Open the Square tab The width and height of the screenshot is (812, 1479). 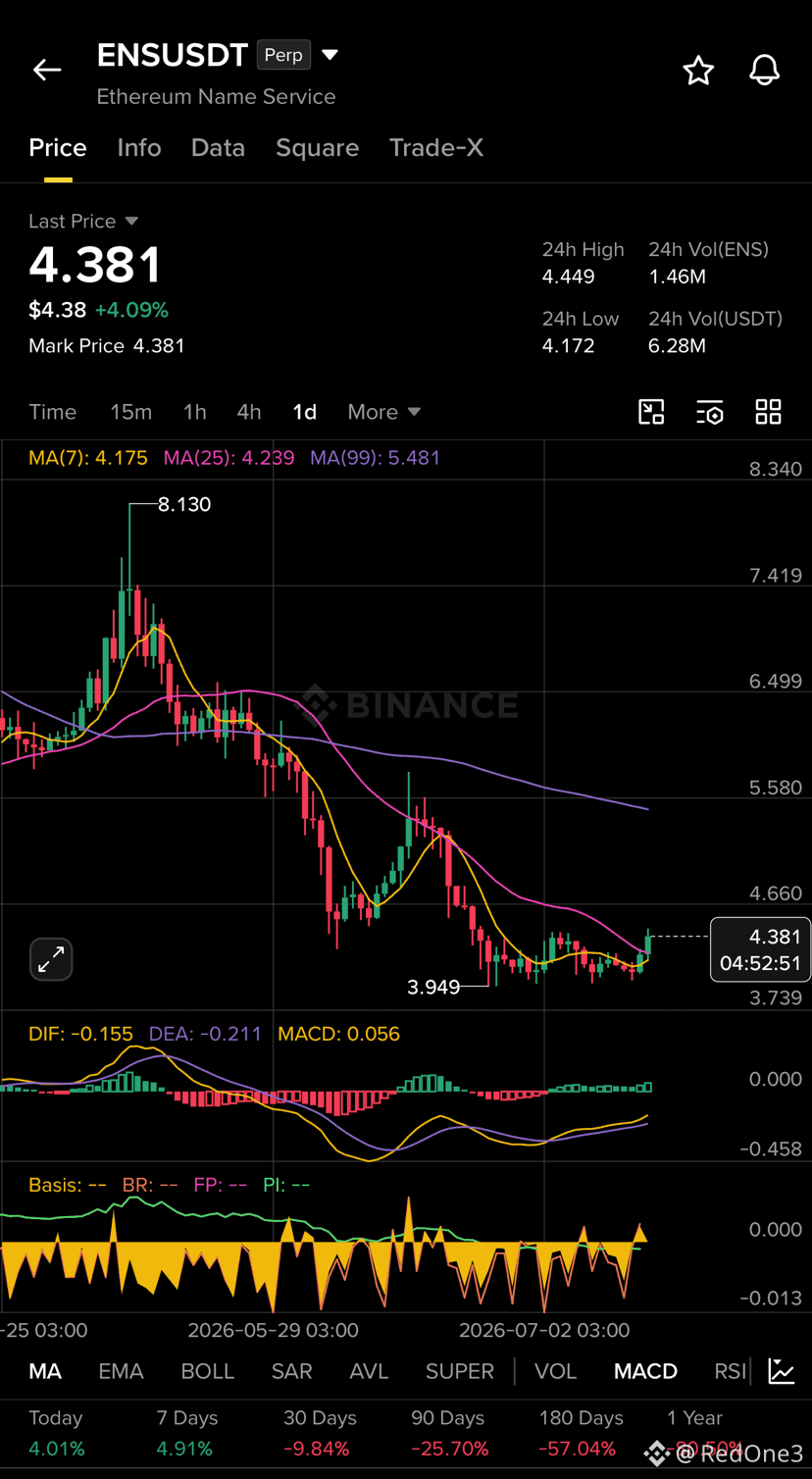click(317, 147)
